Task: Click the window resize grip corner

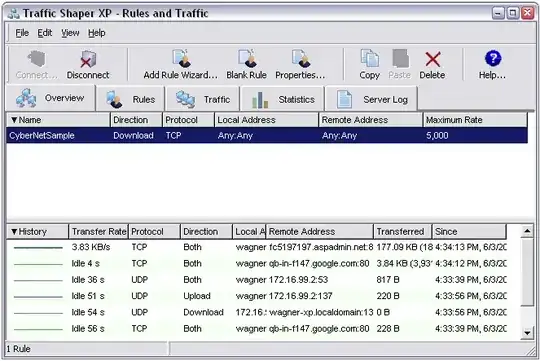Action: pos(531,351)
